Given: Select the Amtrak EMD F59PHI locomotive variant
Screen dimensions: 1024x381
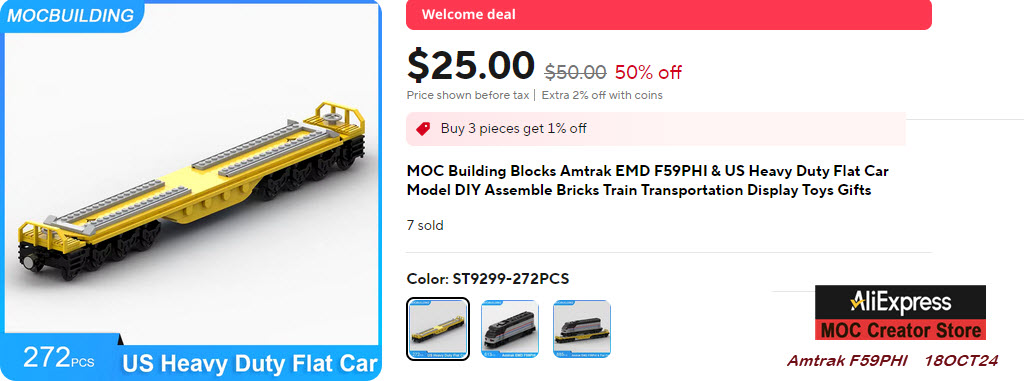Looking at the screenshot, I should click(509, 329).
